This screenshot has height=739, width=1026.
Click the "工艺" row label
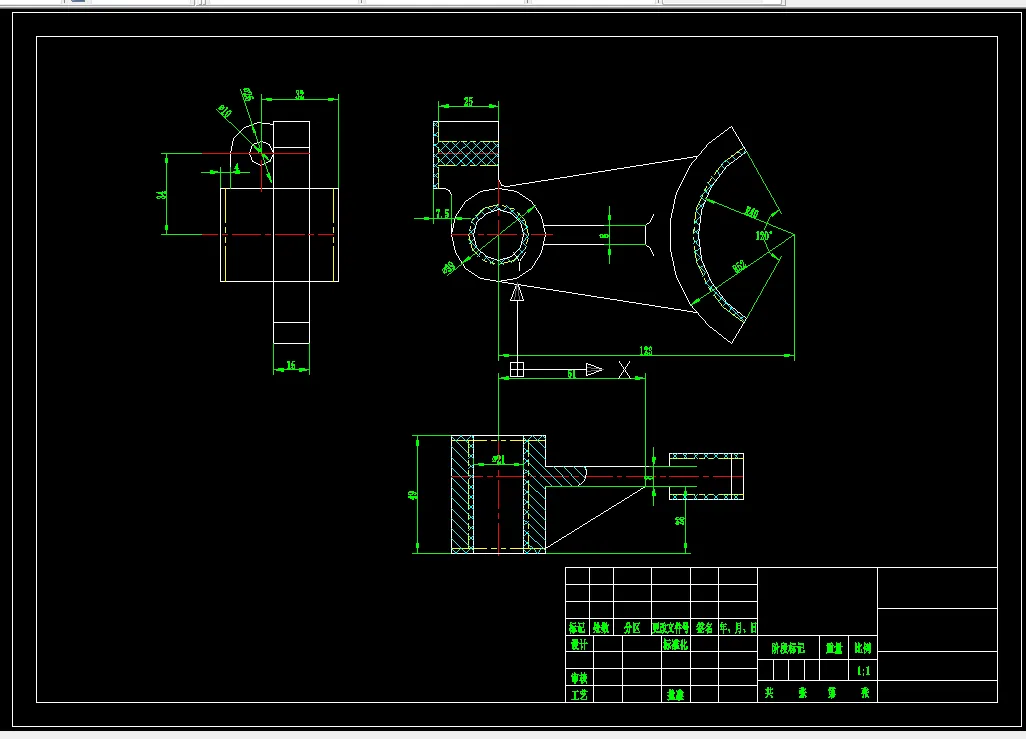579,694
